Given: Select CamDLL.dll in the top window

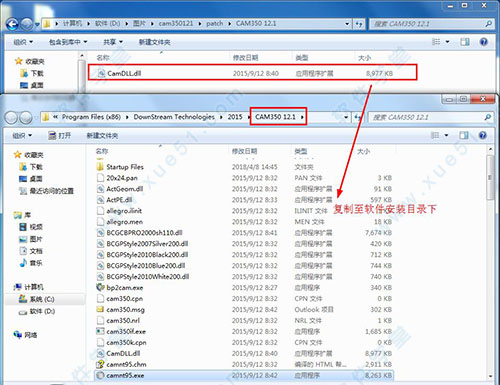Looking at the screenshot, I should coord(252,73).
